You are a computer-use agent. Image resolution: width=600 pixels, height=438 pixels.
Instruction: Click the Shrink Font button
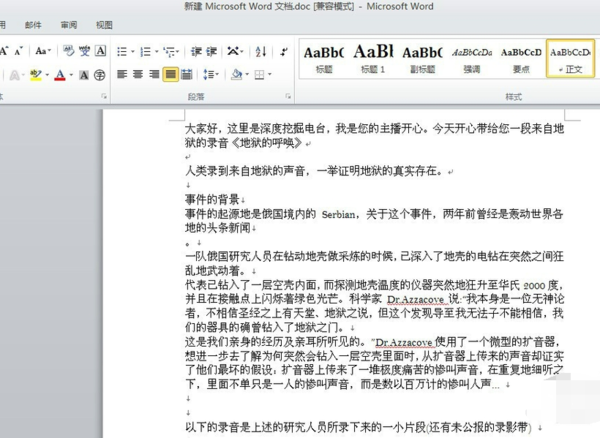tap(18, 51)
